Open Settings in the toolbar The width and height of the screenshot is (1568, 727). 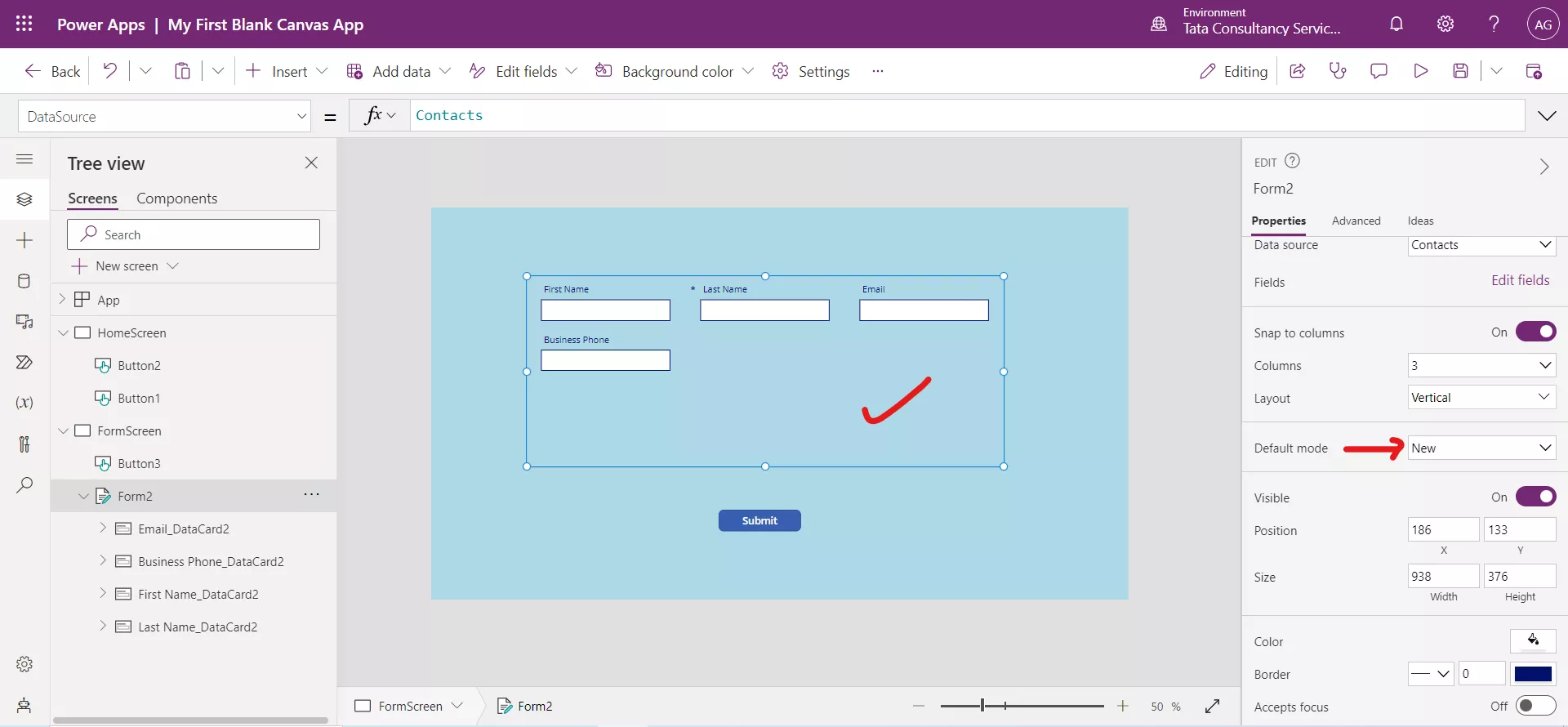coord(811,71)
